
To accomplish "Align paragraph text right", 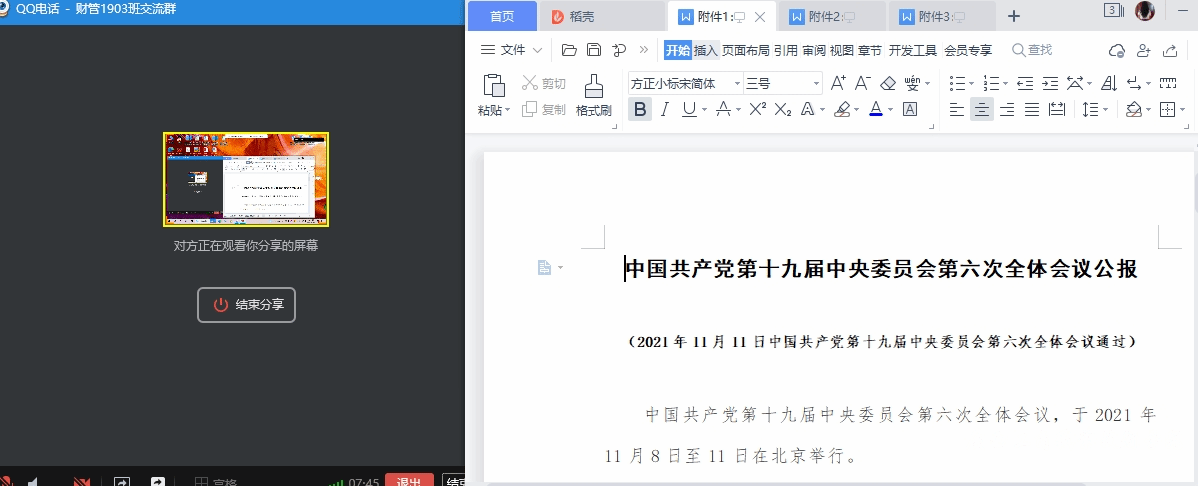I will 1007,109.
